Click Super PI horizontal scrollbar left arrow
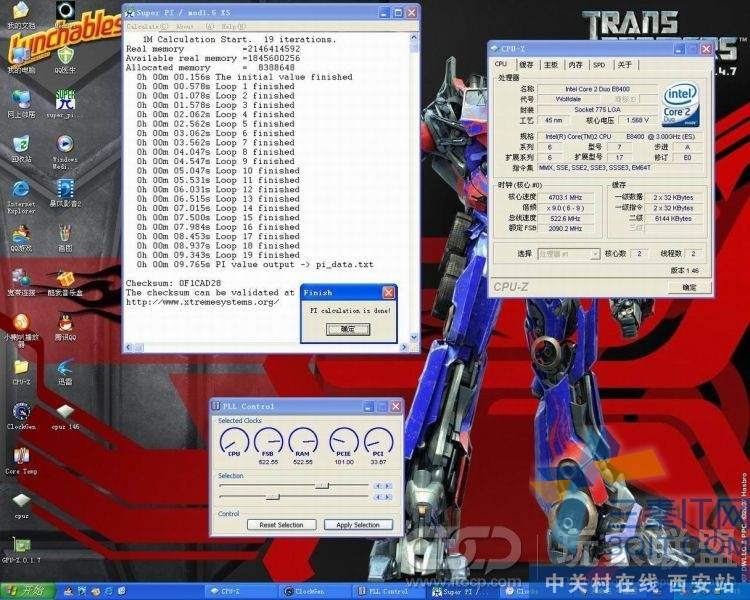The image size is (750, 600). tap(129, 347)
